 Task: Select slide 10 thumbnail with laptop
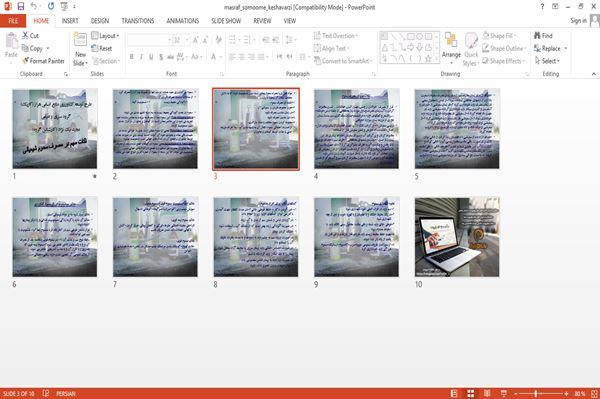(457, 237)
